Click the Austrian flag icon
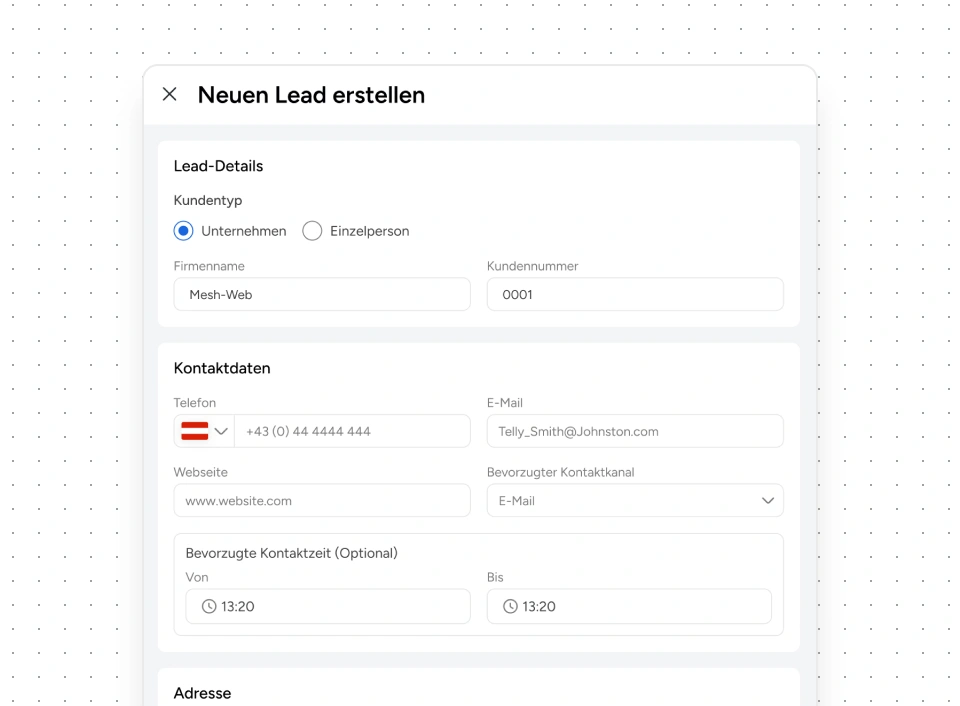 click(x=194, y=431)
